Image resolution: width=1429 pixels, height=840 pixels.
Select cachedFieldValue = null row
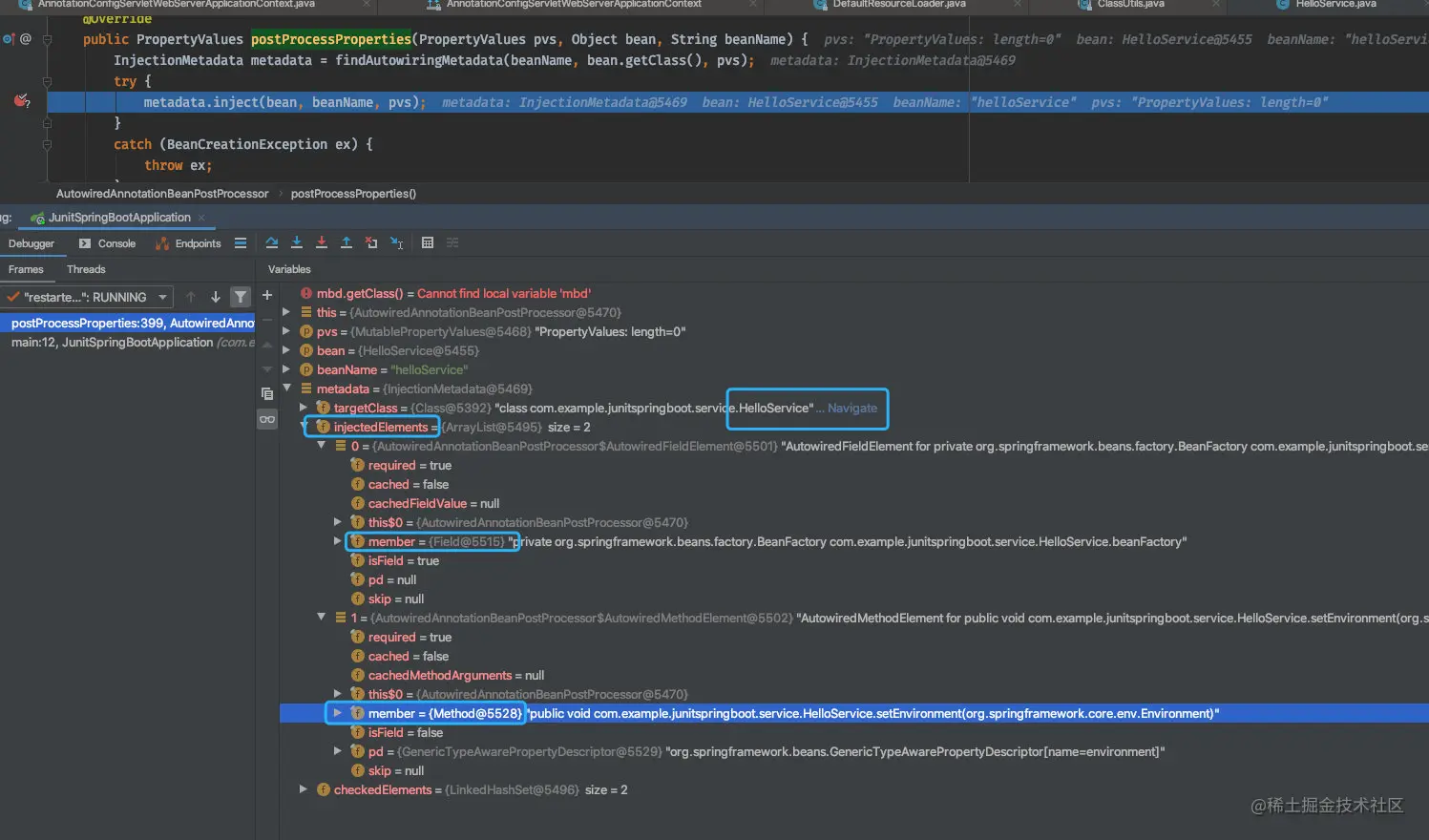pos(853,503)
